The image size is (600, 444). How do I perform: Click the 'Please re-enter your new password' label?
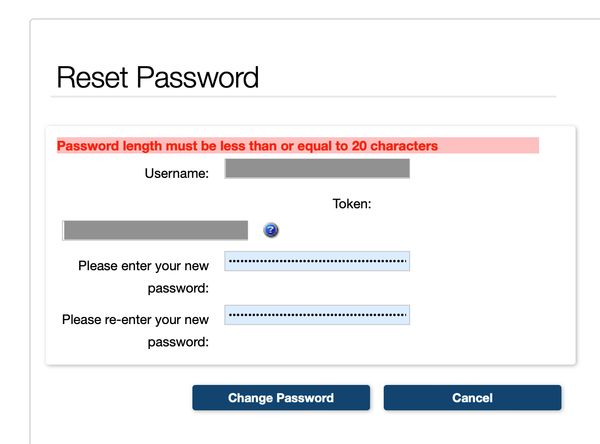point(135,331)
